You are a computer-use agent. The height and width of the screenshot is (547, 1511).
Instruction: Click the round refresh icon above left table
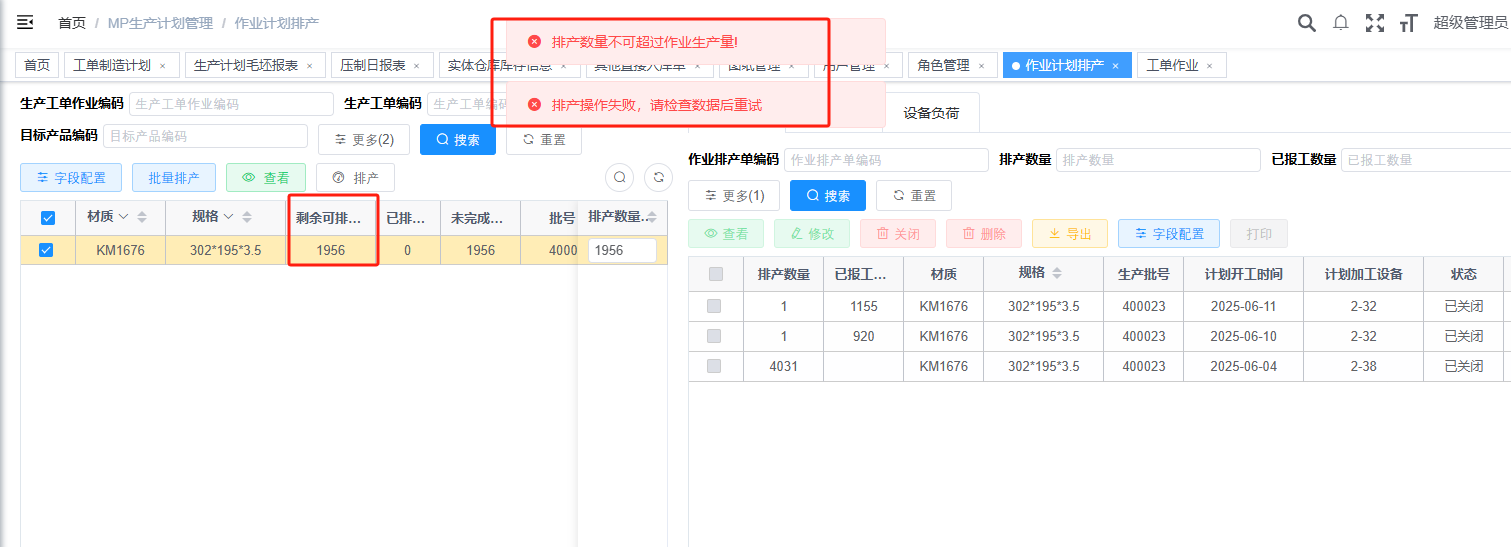(658, 177)
